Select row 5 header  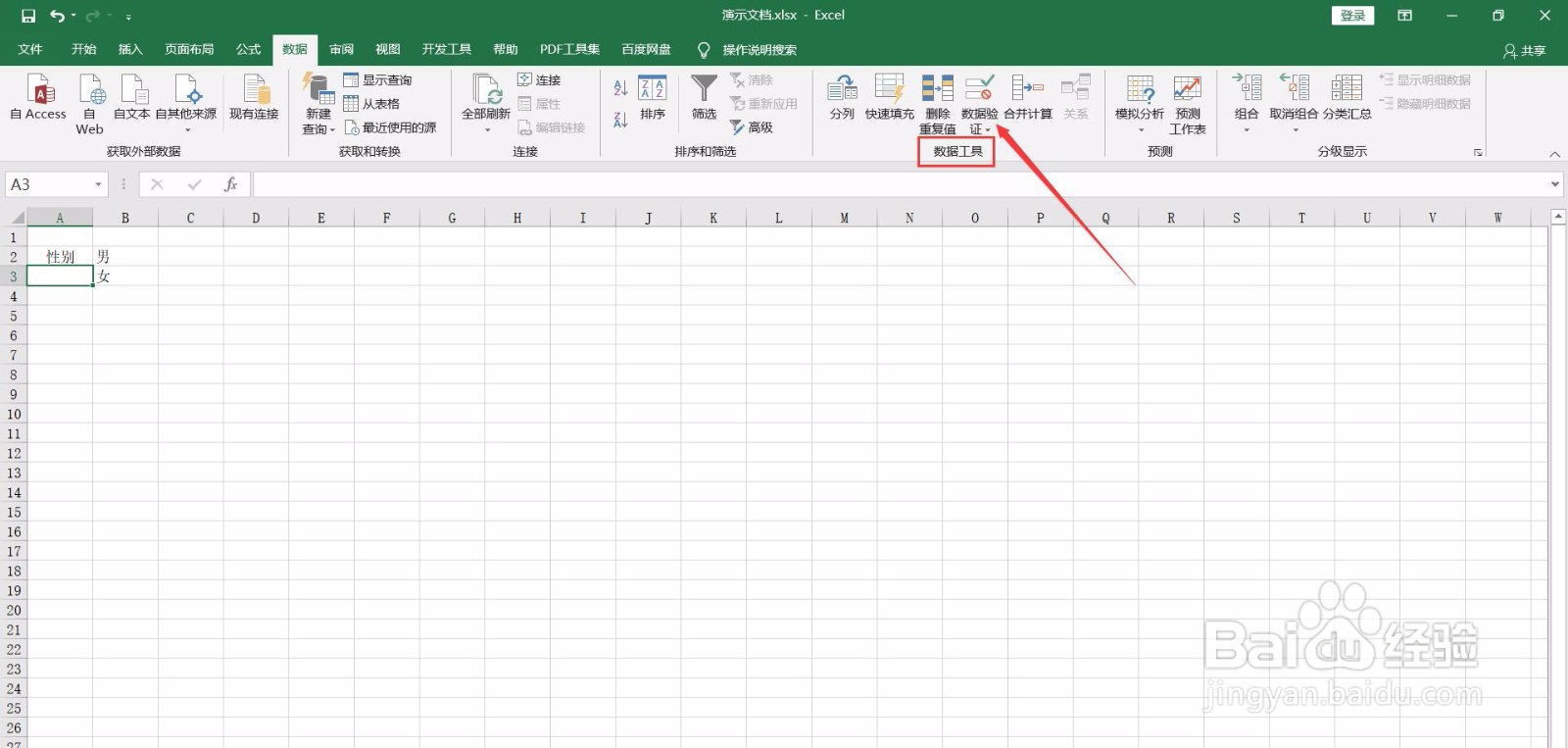click(14, 316)
